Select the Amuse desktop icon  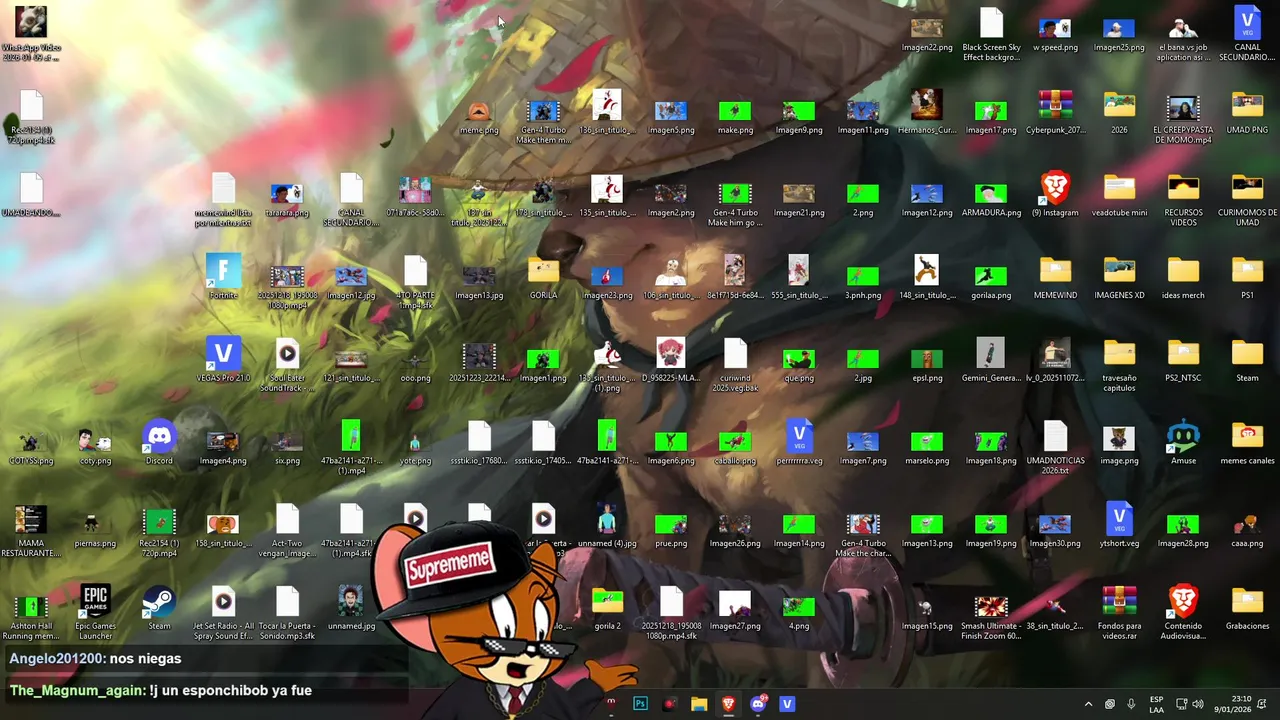[1183, 443]
